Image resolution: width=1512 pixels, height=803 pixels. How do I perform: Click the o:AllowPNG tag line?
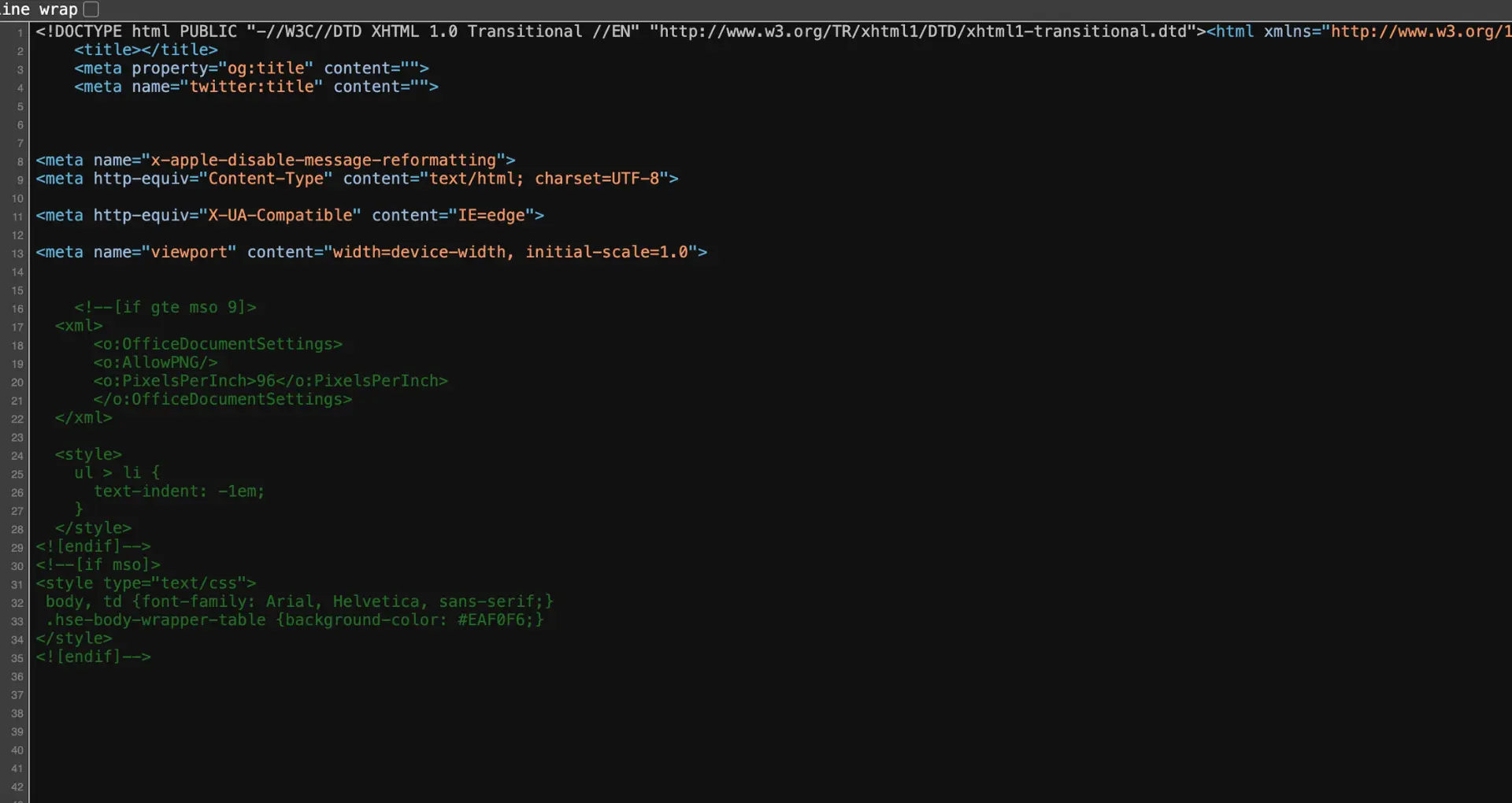pos(155,363)
